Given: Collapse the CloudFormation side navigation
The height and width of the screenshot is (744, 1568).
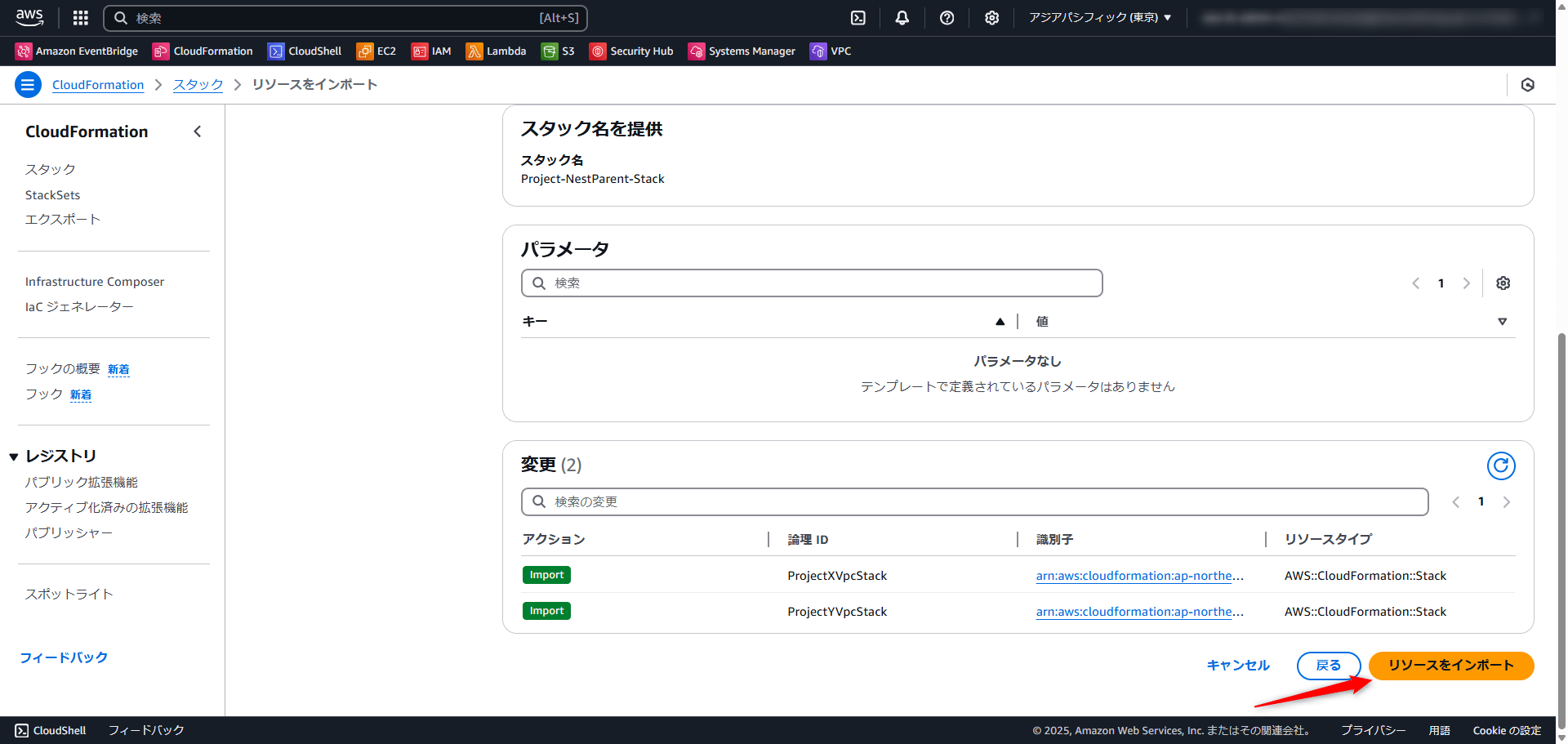Looking at the screenshot, I should 197,131.
